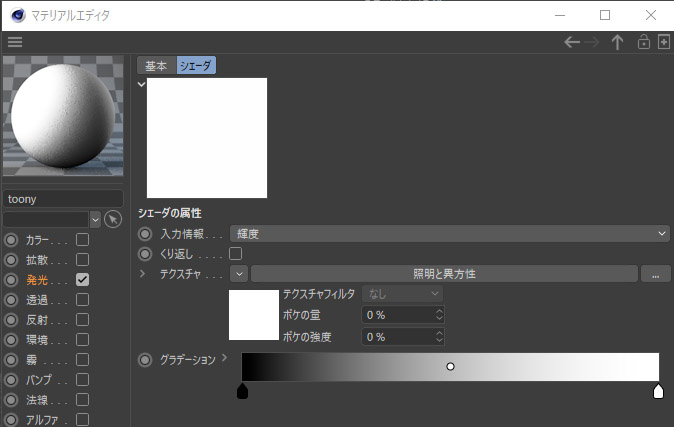Open the 入力情報 dropdown showing 輝度
Screen dimensions: 674x427
click(449, 233)
